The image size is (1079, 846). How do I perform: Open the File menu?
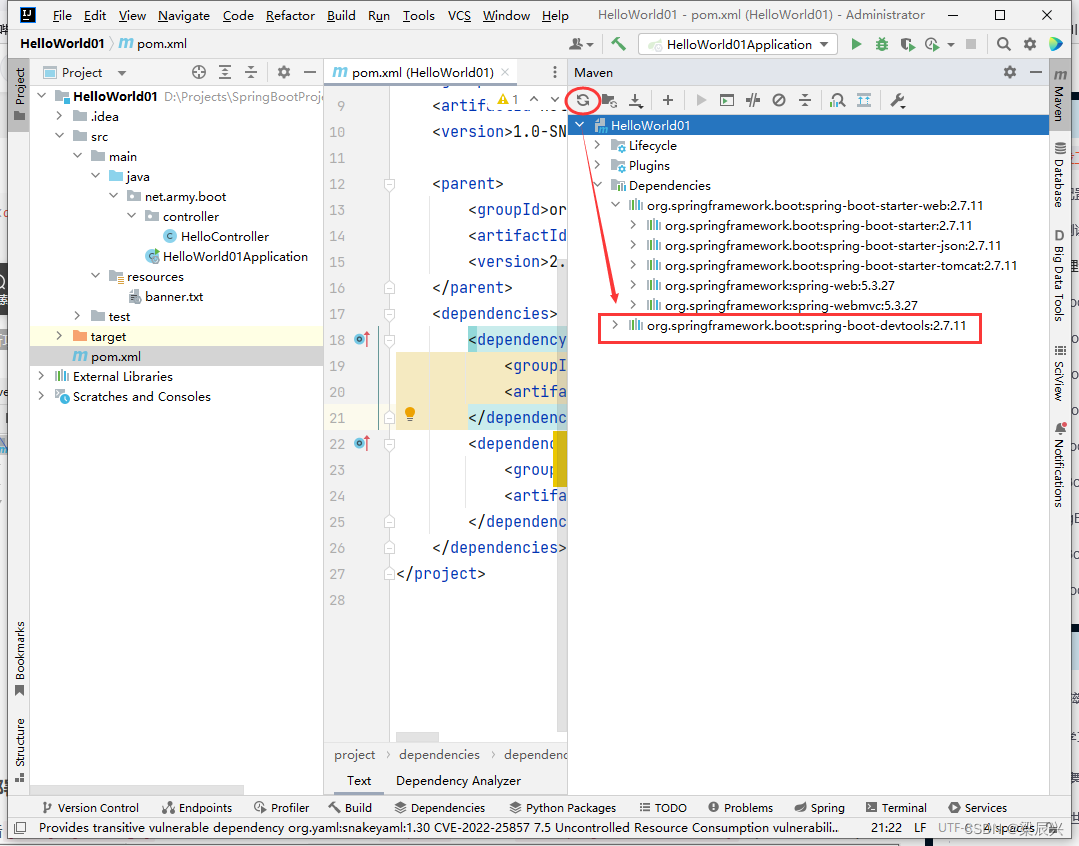click(x=62, y=15)
